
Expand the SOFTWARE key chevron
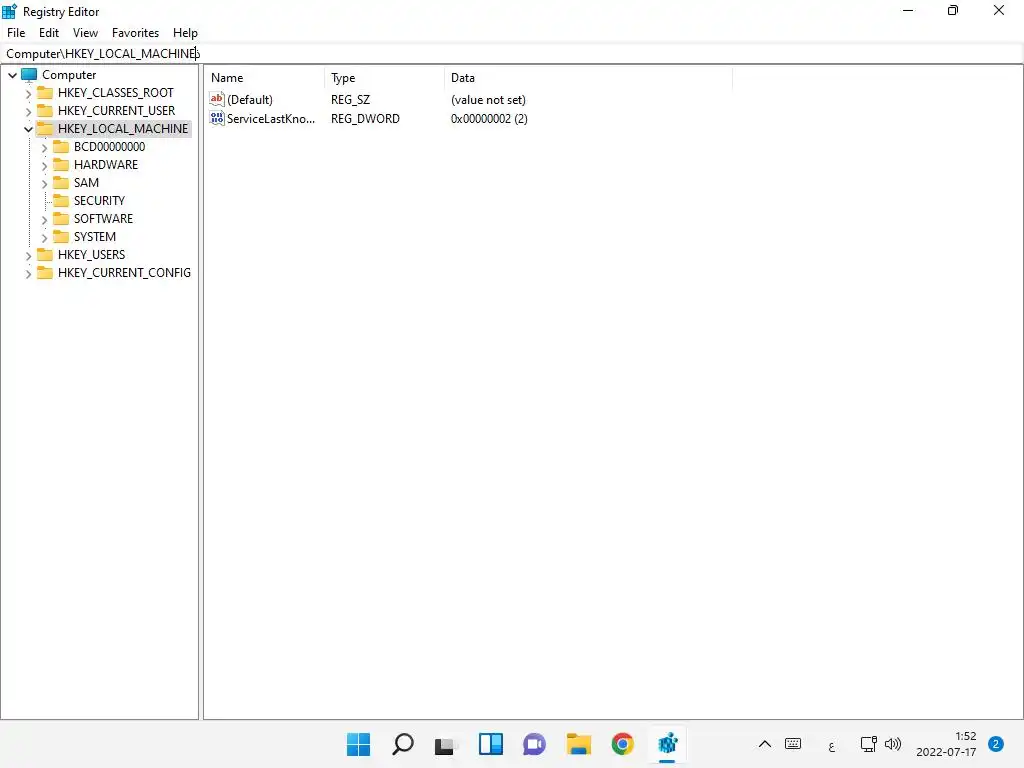[x=44, y=219]
